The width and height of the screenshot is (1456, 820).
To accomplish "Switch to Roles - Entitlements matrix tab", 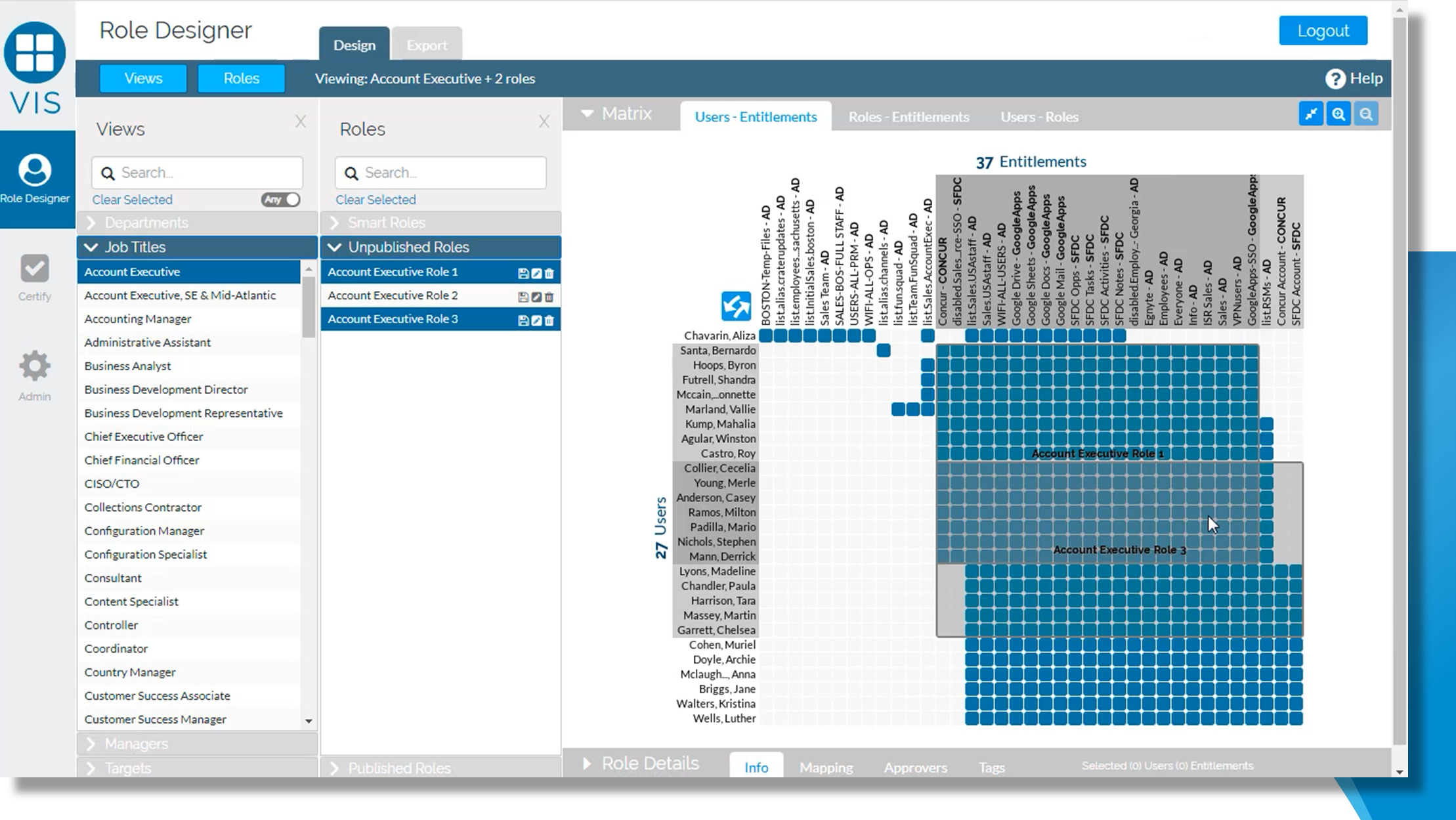I will pyautogui.click(x=908, y=117).
